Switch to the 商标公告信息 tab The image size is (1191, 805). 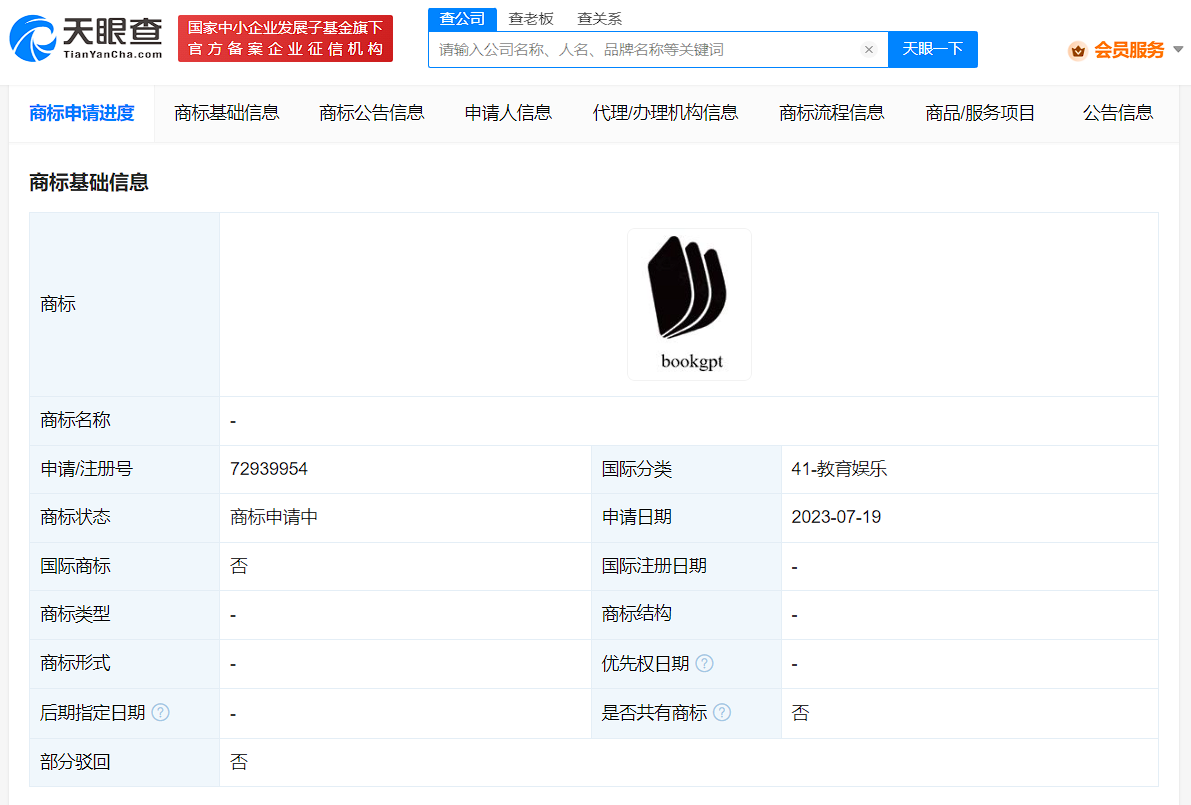(x=371, y=113)
